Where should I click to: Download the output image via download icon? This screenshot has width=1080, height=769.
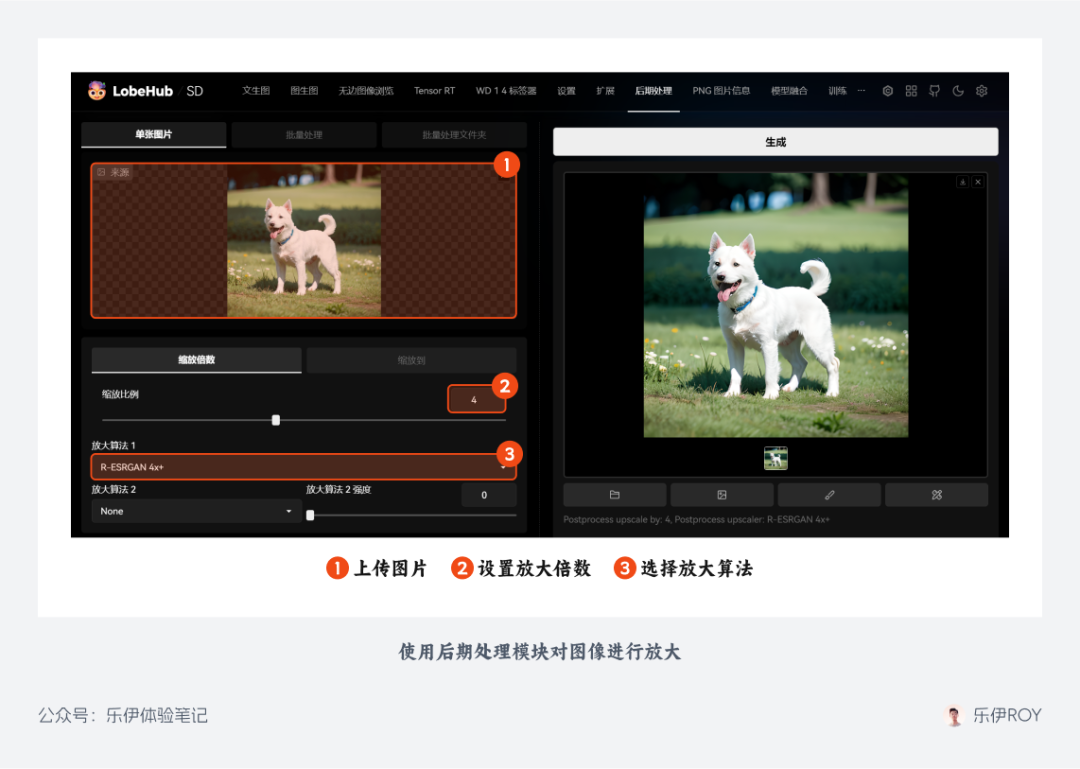(962, 181)
